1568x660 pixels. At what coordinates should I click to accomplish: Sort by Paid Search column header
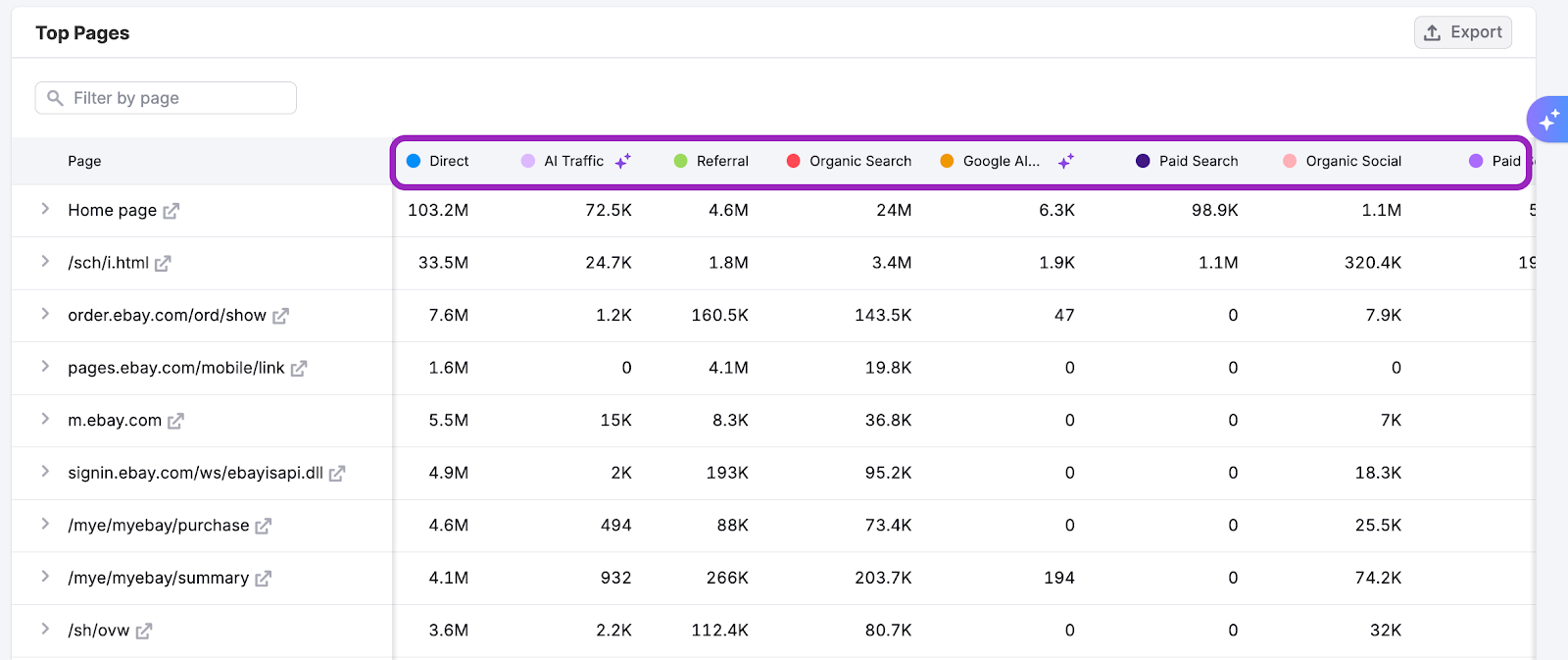click(x=1198, y=161)
